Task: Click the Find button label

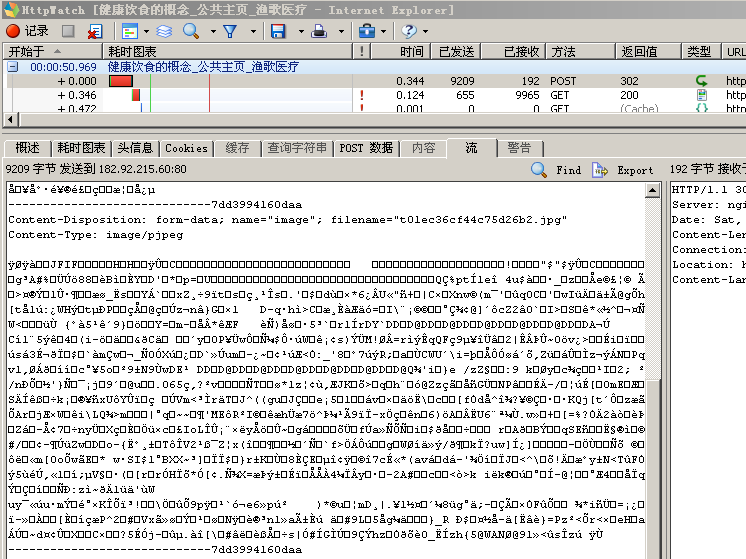Action: (569, 170)
